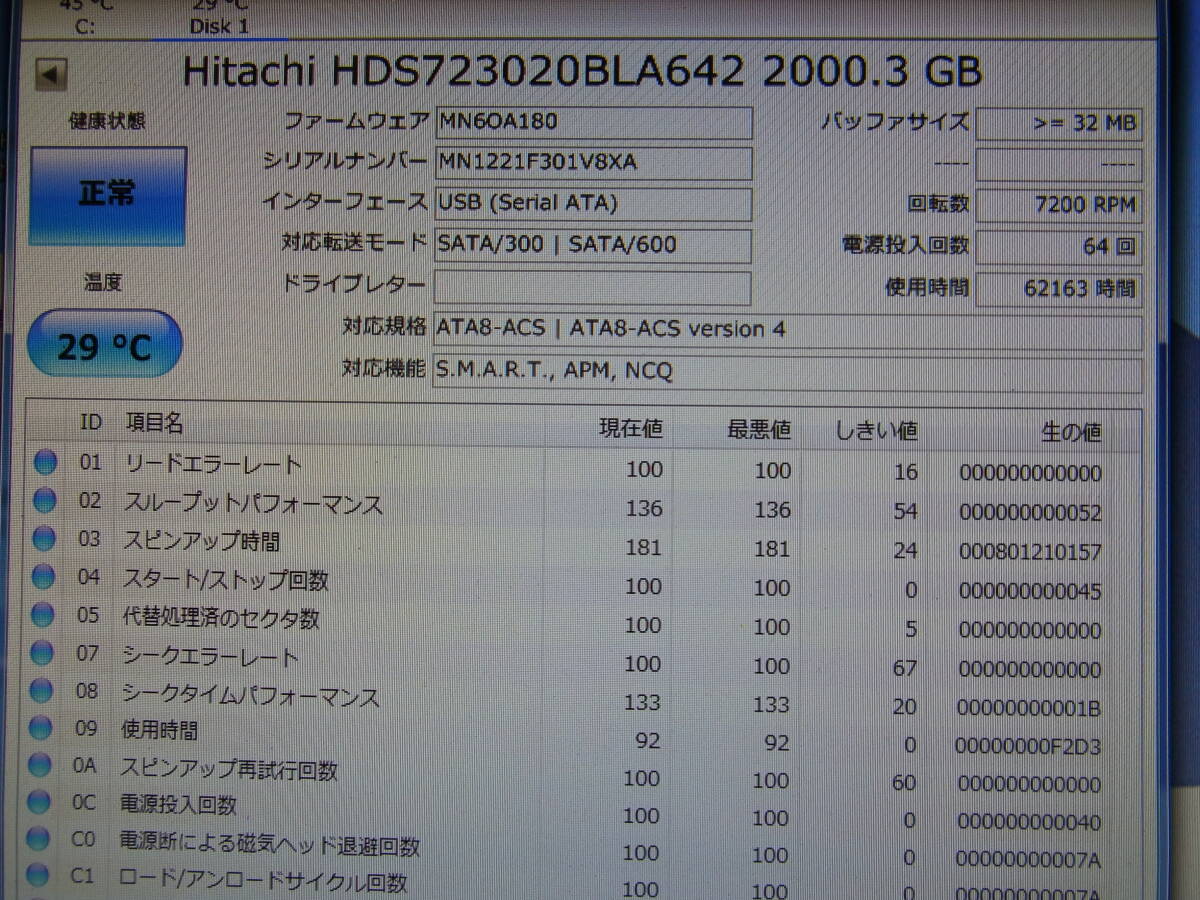Click the previous disk arrow button

[x=51, y=74]
